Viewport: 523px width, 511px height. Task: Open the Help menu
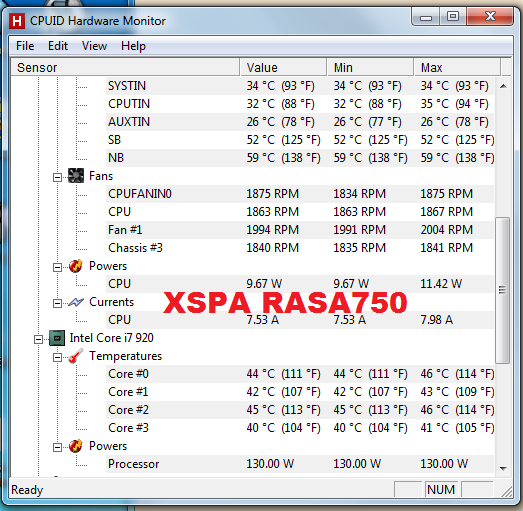click(x=133, y=46)
